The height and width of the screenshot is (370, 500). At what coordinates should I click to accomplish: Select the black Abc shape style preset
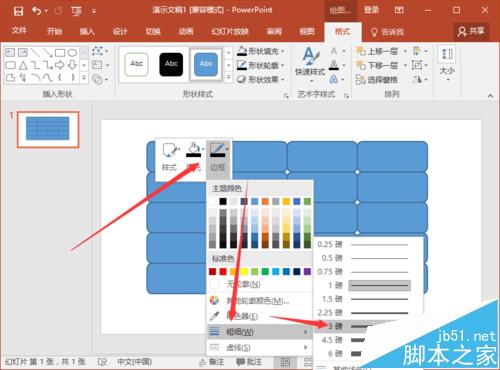tap(171, 64)
